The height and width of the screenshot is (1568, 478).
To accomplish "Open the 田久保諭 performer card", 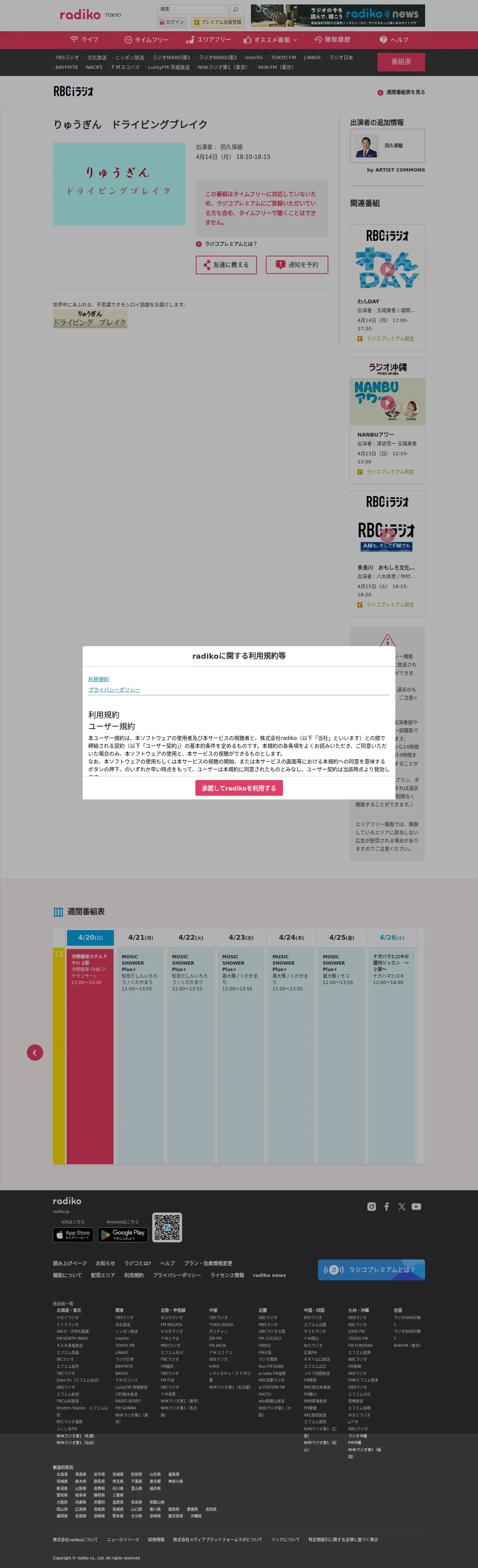I will tap(387, 146).
